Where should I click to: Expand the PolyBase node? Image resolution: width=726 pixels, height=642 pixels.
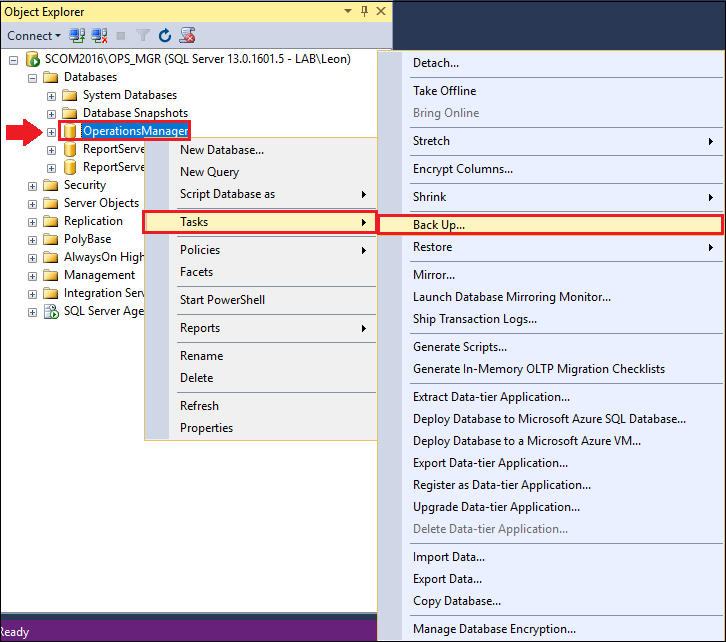tap(32, 241)
